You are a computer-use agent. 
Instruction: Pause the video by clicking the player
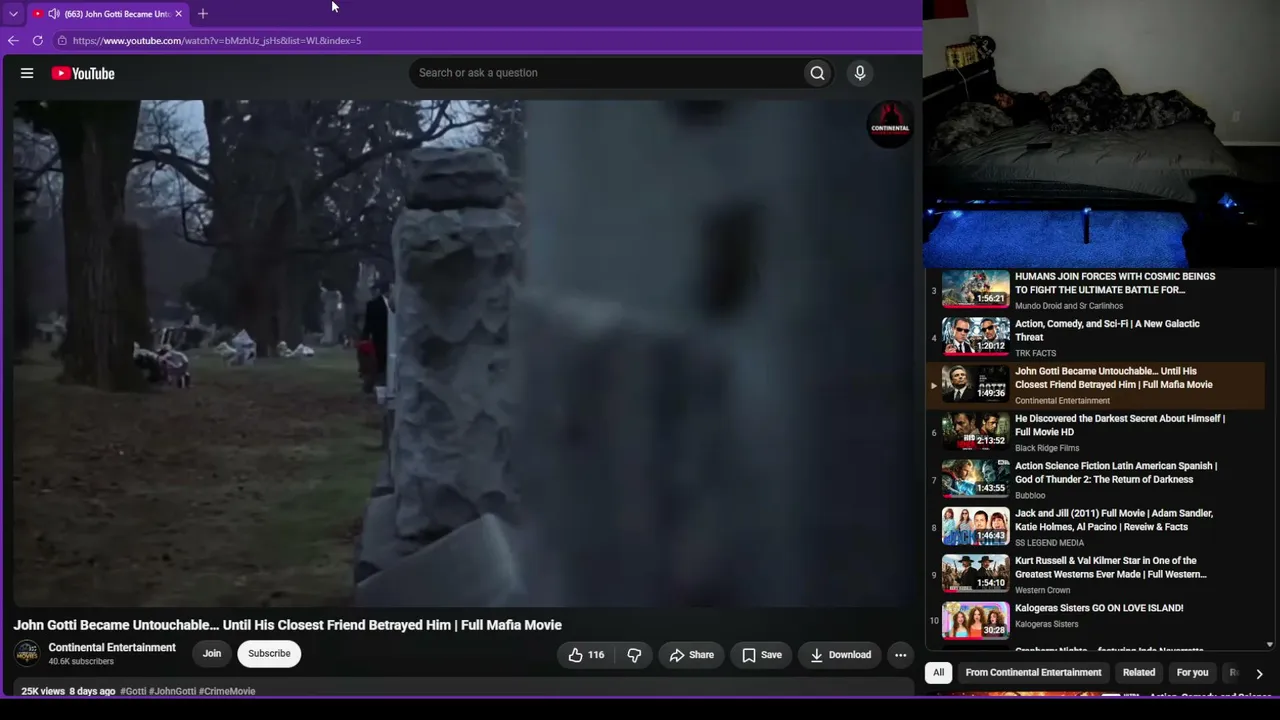[x=463, y=352]
